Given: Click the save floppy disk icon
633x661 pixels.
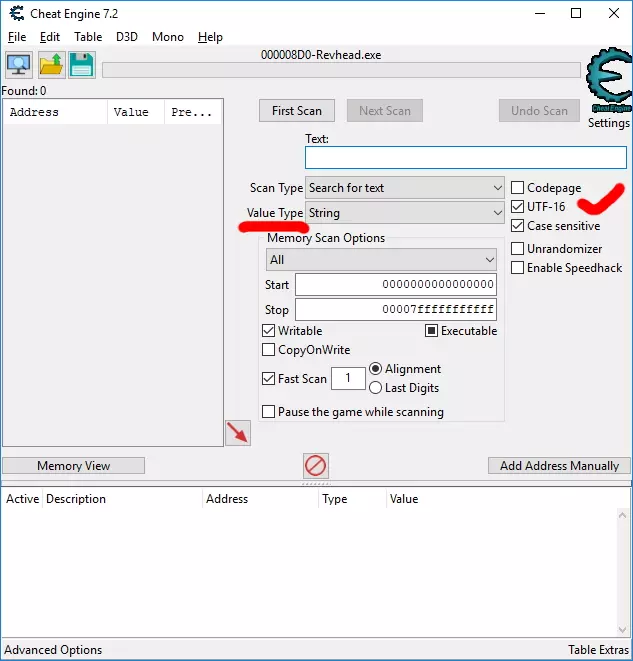Looking at the screenshot, I should 82,65.
